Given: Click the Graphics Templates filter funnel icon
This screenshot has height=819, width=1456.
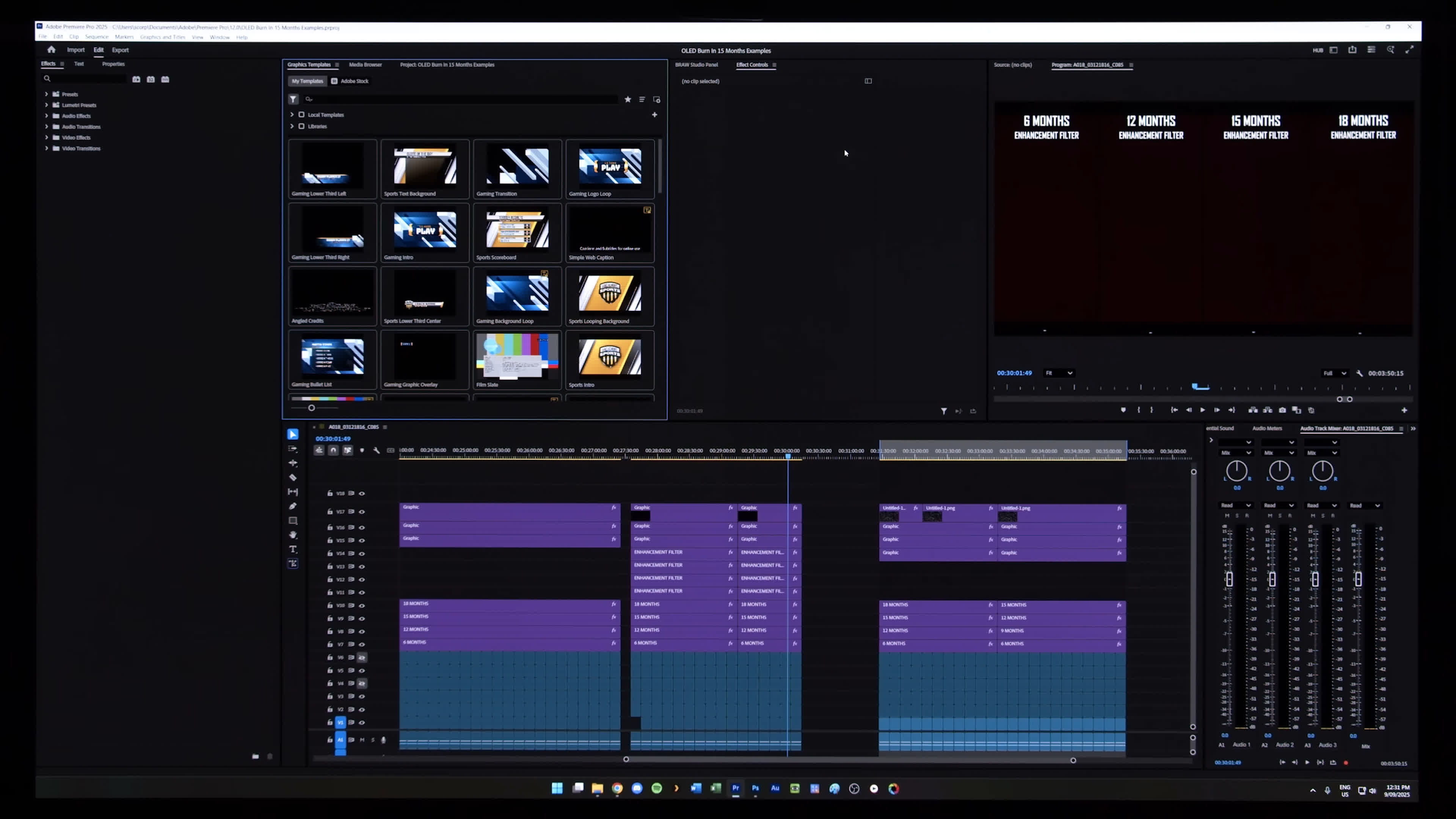Looking at the screenshot, I should 293,99.
